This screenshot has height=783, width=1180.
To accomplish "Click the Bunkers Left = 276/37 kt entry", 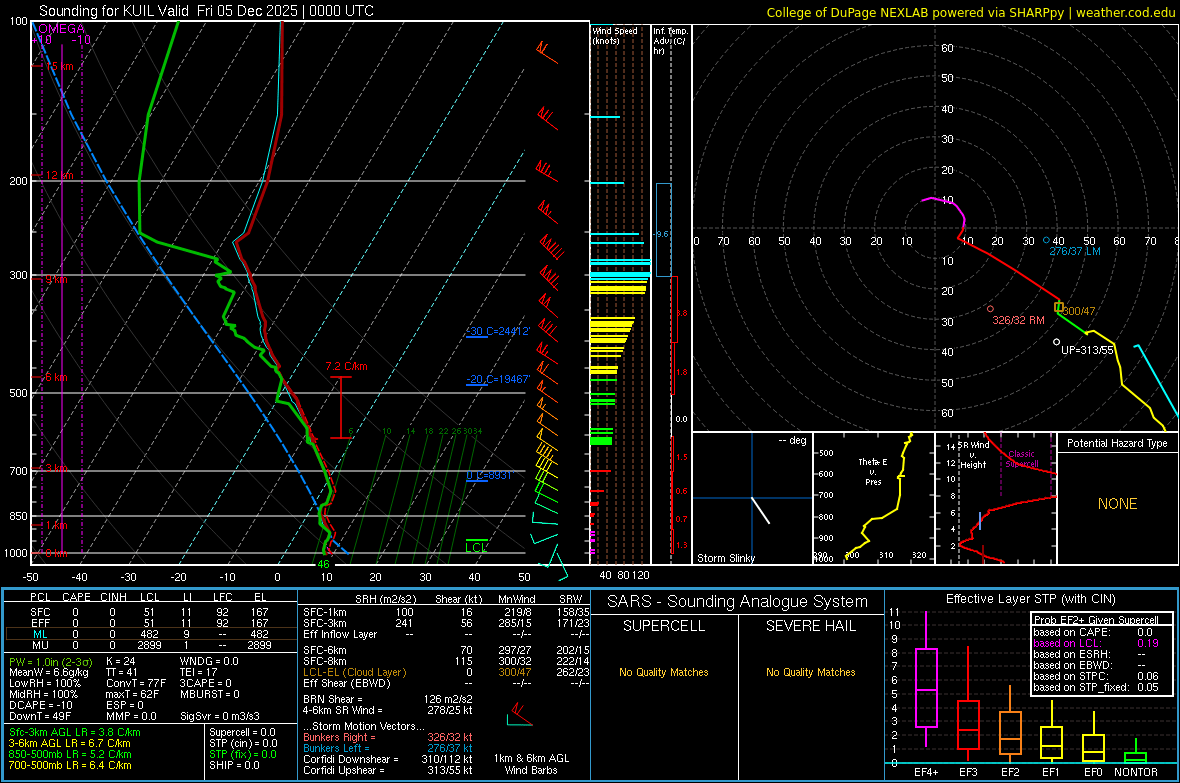I will 388,748.
